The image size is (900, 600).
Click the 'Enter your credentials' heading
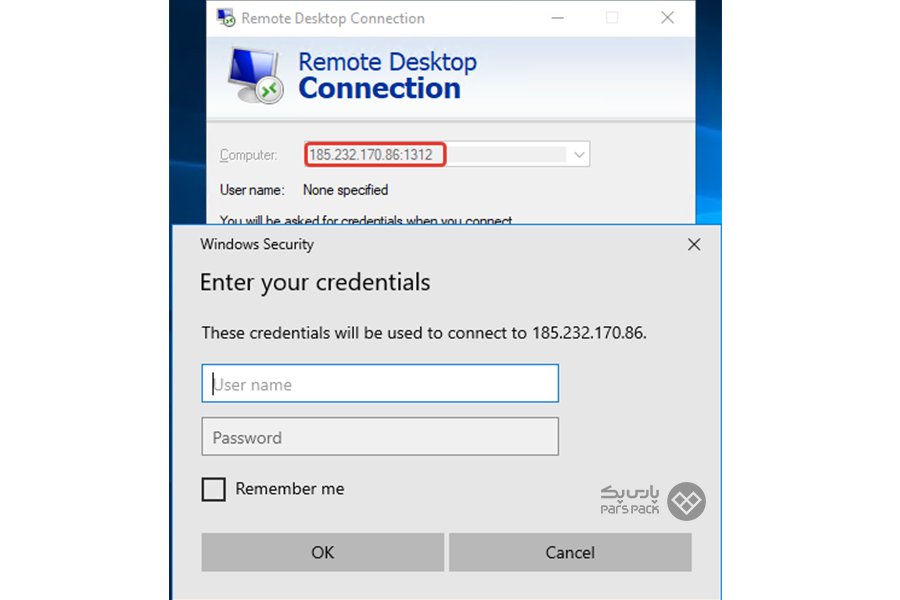tap(315, 282)
